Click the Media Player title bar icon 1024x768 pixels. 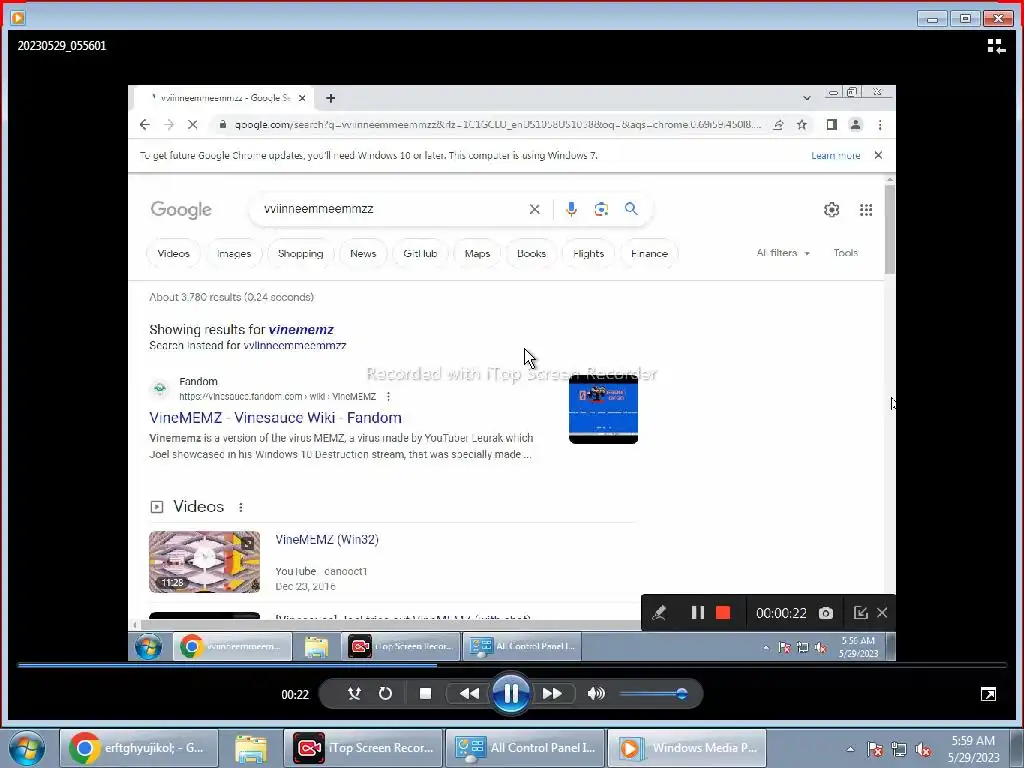point(18,18)
